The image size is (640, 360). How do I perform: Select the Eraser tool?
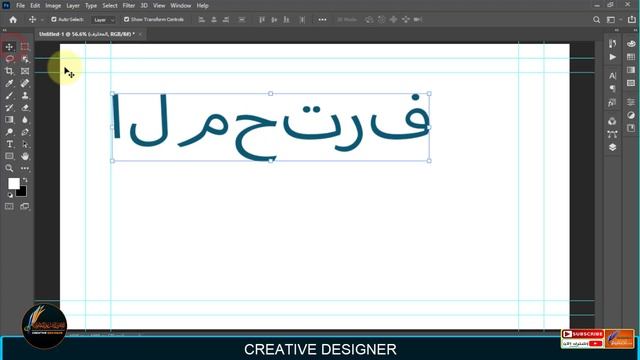tap(25, 108)
